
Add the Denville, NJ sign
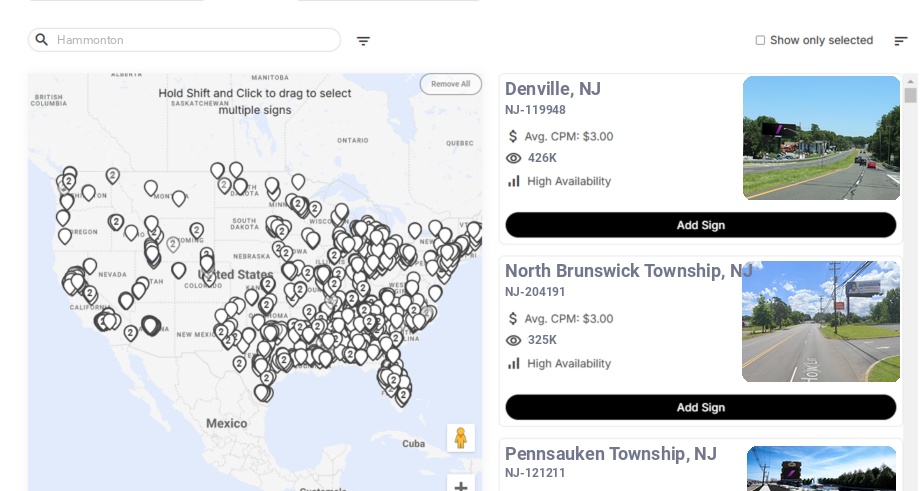click(700, 225)
